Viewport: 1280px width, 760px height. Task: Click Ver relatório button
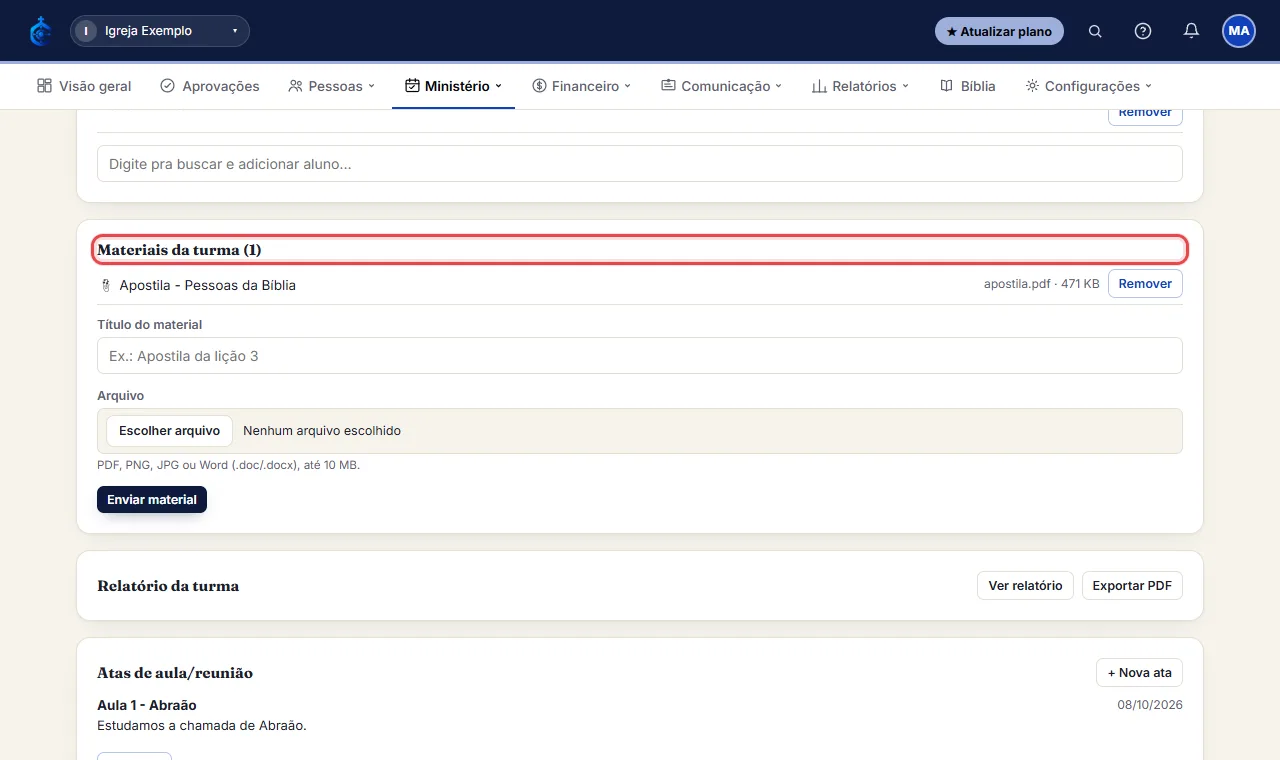[1025, 585]
